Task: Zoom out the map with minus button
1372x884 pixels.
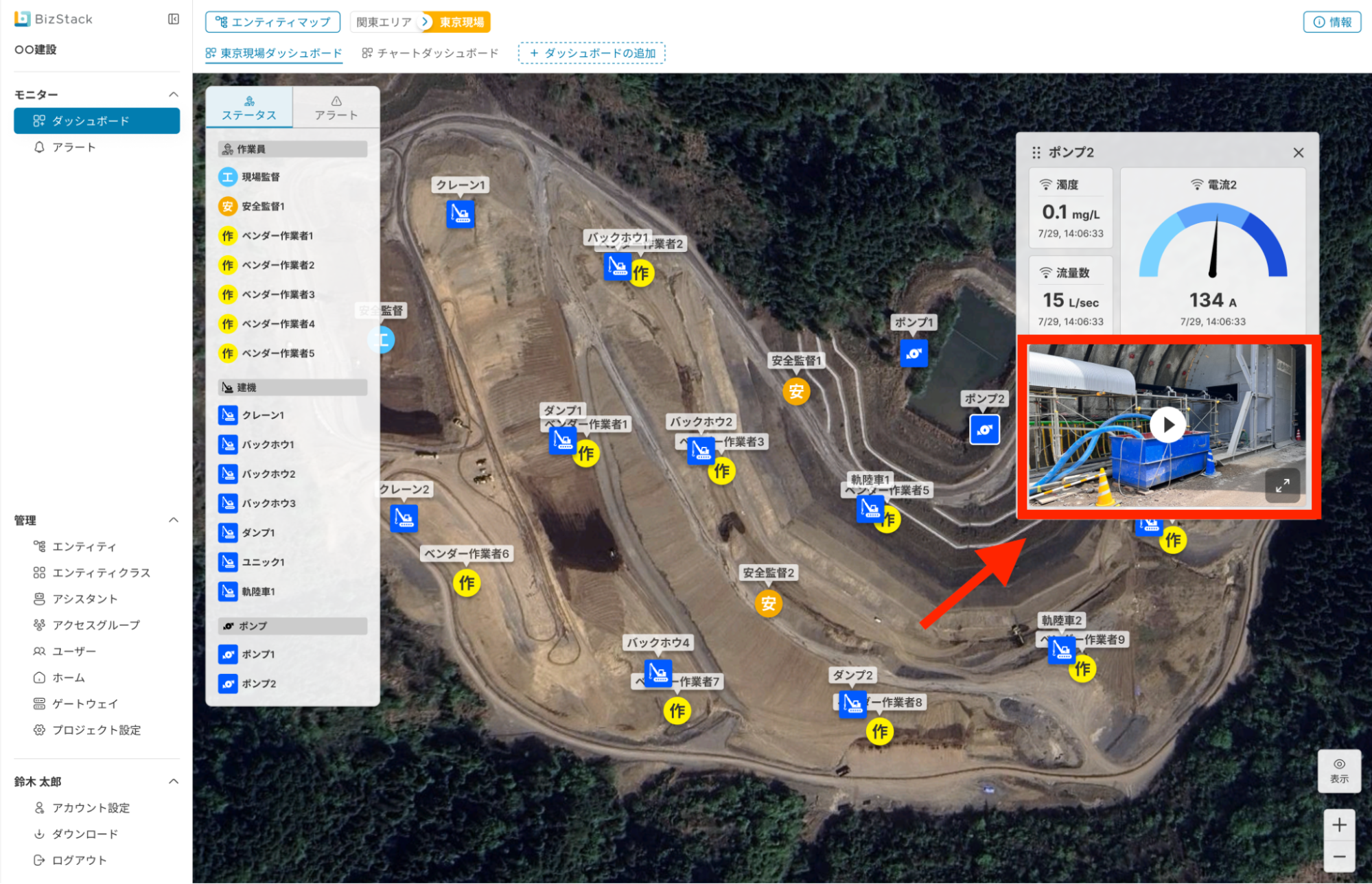Action: point(1338,857)
